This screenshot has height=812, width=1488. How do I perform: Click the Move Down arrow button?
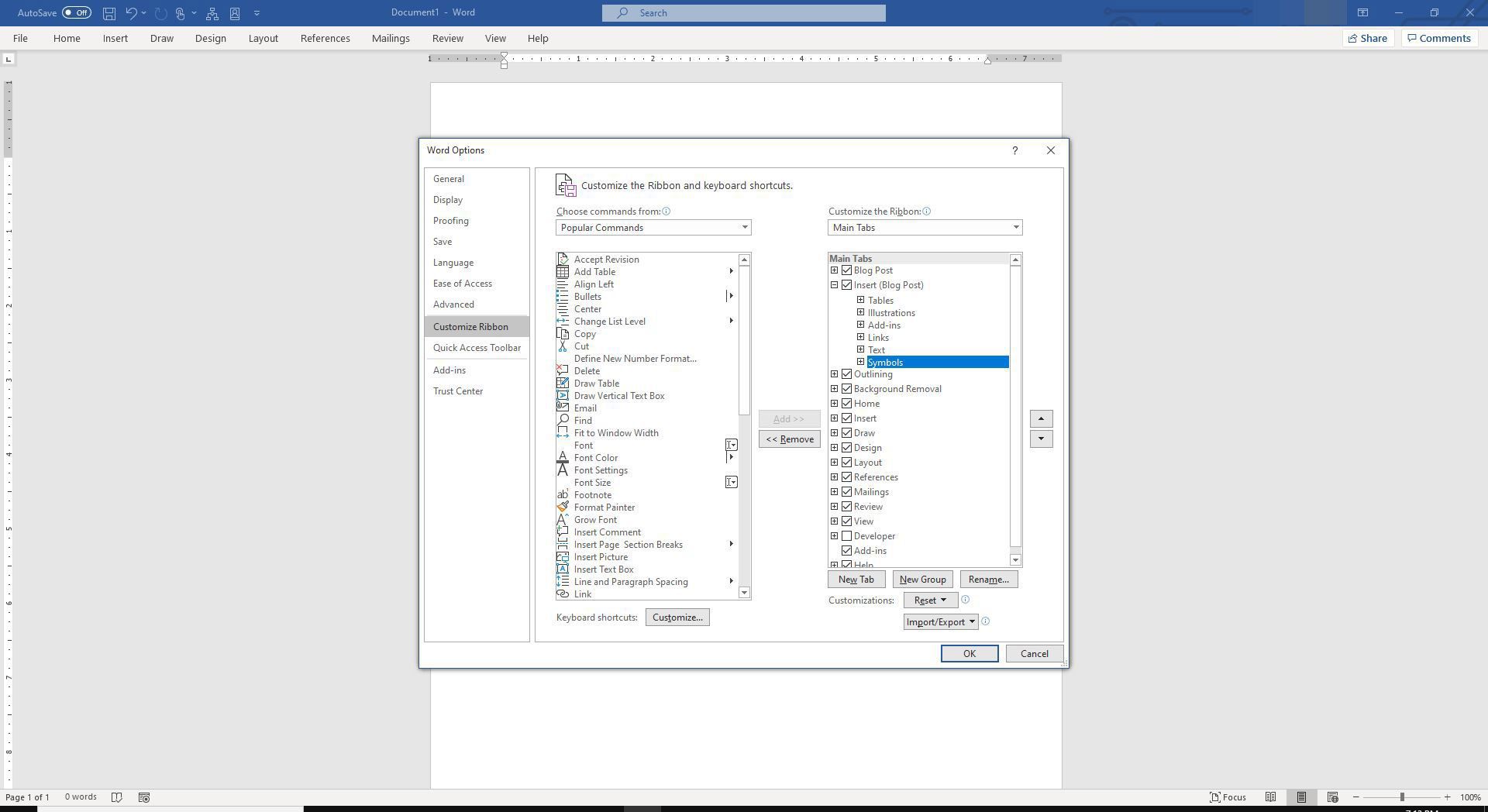click(1041, 439)
